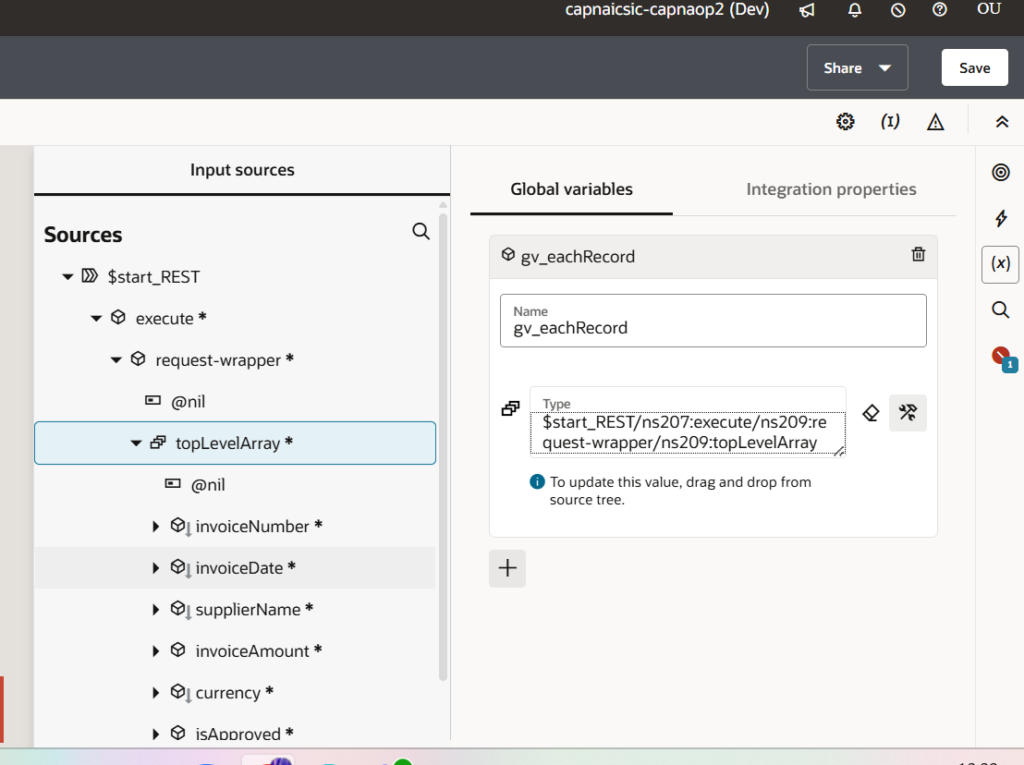Collapse the topLevelArray node

136,443
